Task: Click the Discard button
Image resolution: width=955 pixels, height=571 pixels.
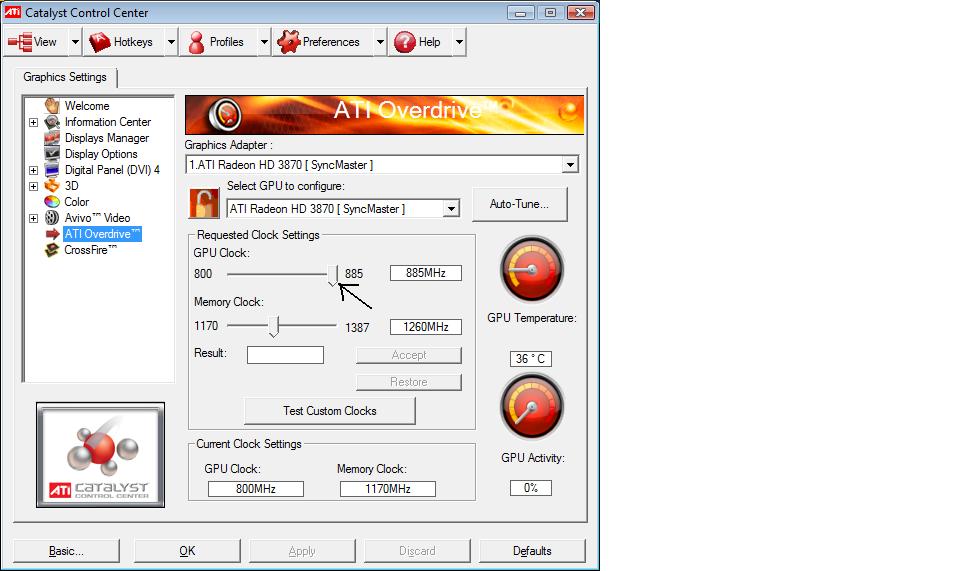Action: 417,551
